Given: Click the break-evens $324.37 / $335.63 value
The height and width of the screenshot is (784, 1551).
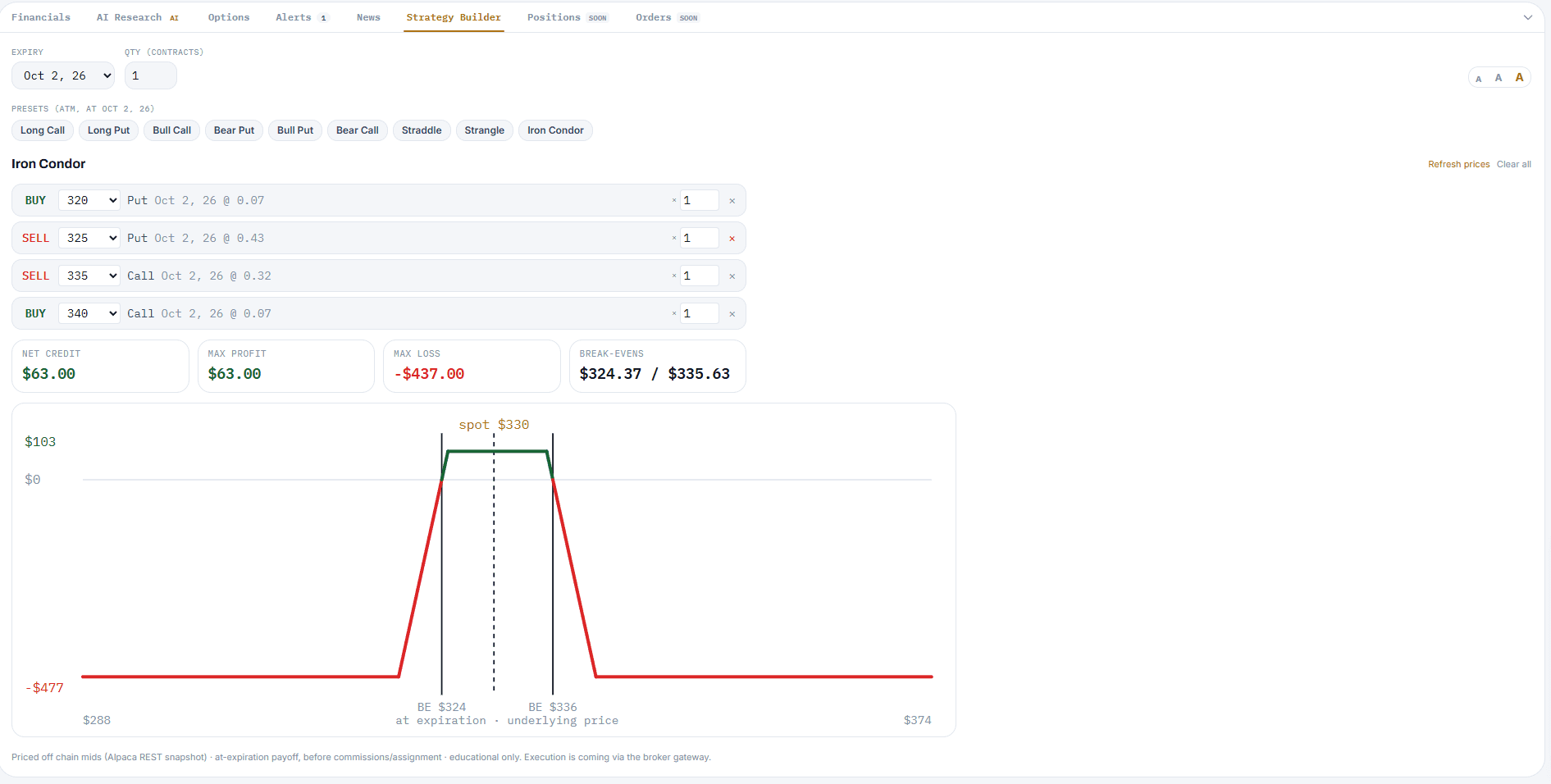Looking at the screenshot, I should click(655, 374).
